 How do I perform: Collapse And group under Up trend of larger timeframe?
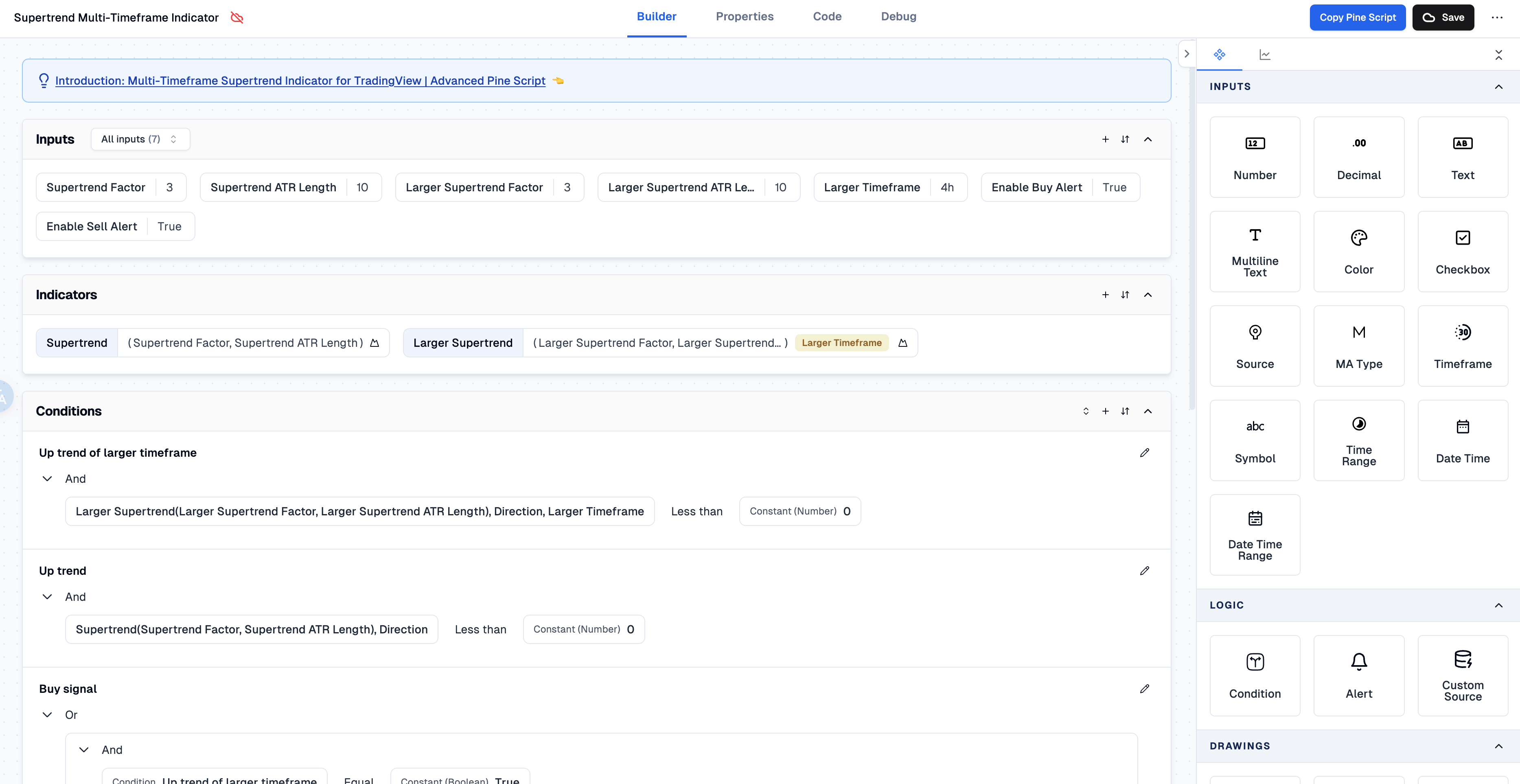click(47, 478)
